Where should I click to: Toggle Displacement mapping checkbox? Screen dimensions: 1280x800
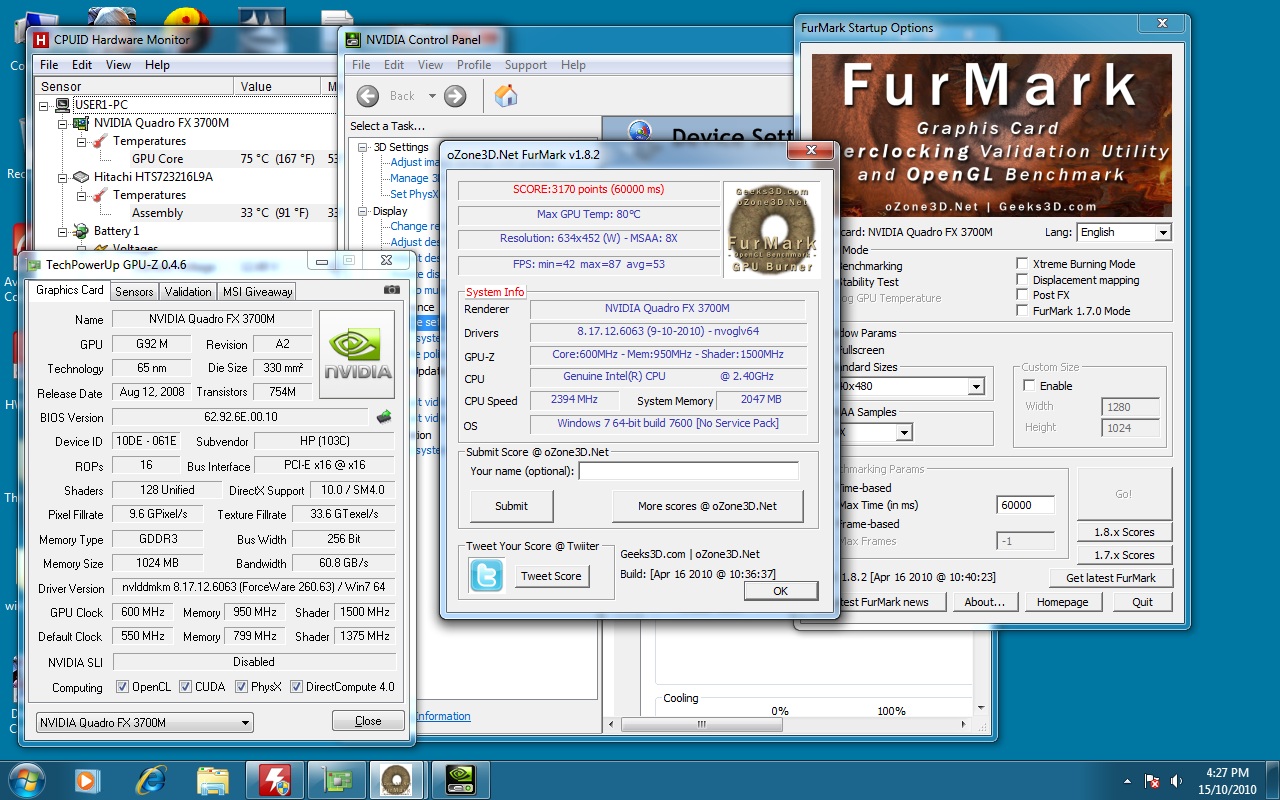point(1022,280)
